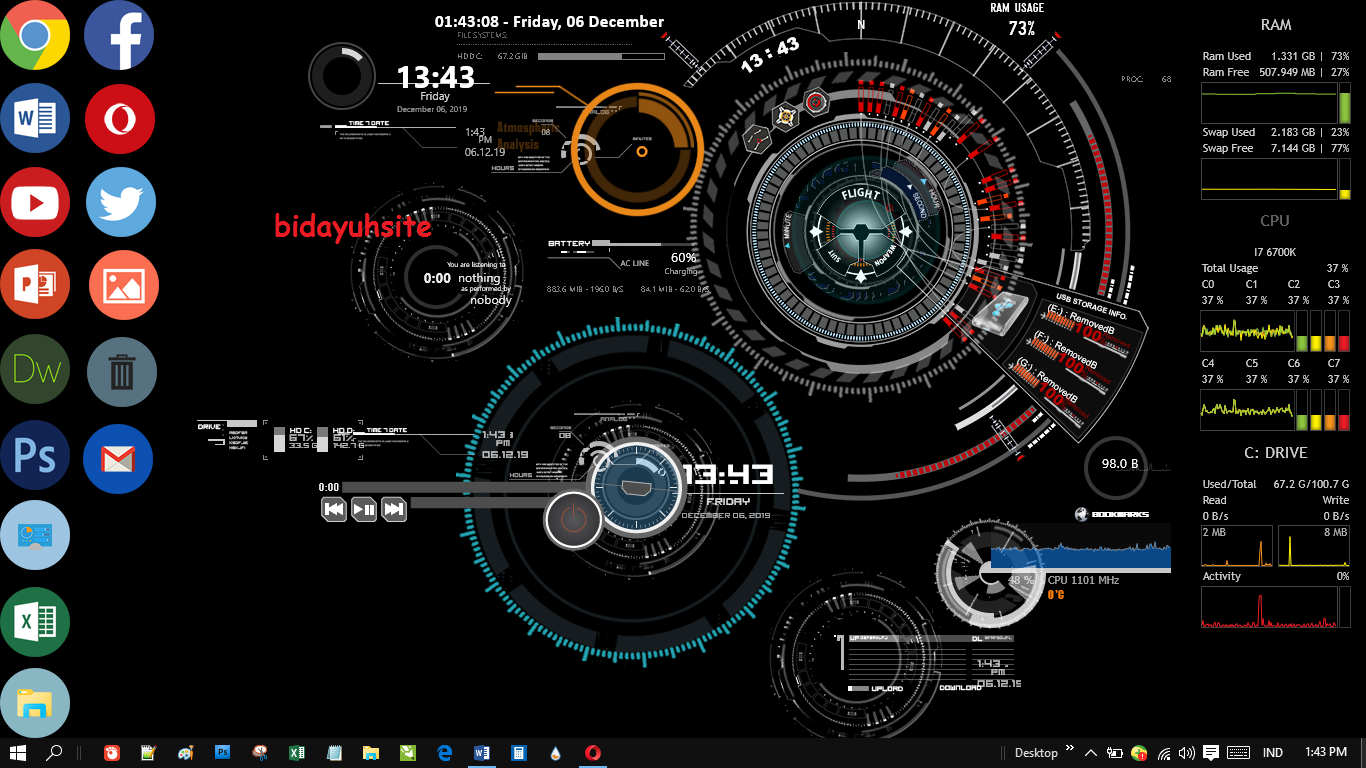Click the Desktop label on the taskbar
Image resolution: width=1366 pixels, height=768 pixels.
point(1037,752)
